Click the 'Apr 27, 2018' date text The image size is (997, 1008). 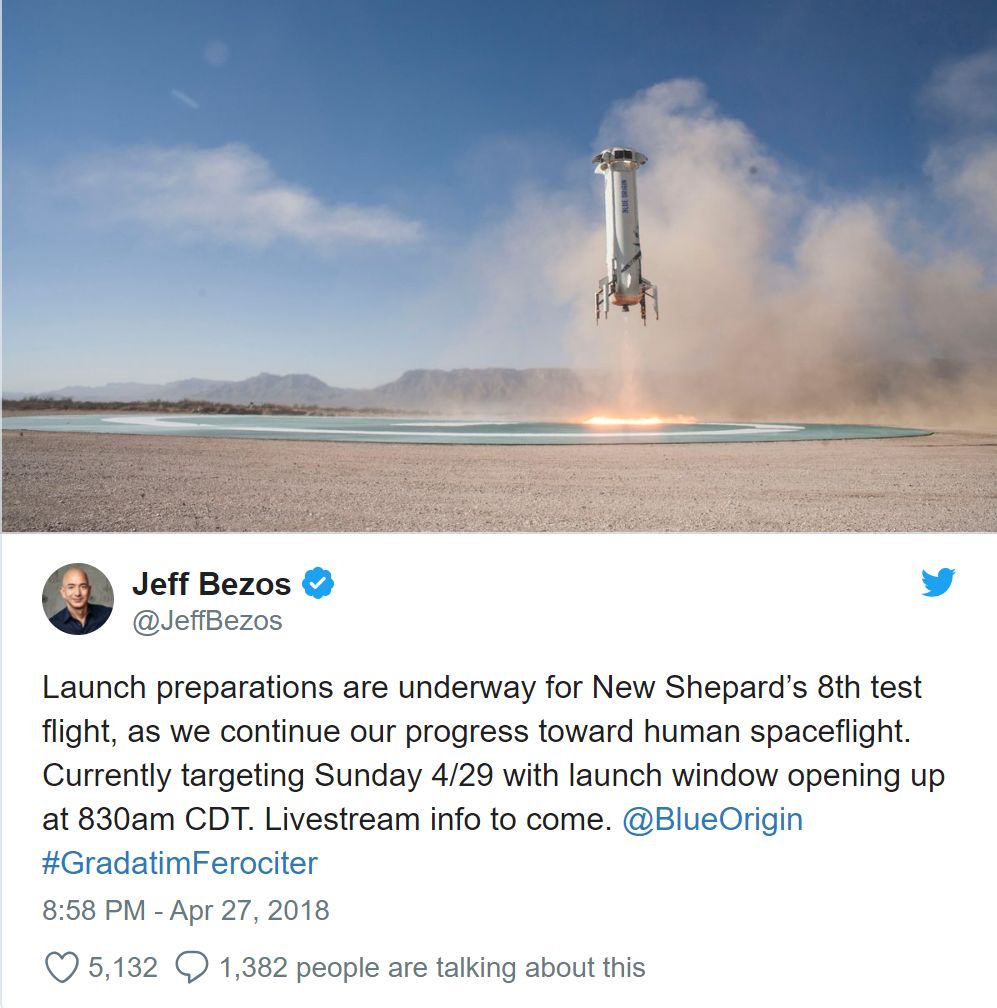point(249,910)
